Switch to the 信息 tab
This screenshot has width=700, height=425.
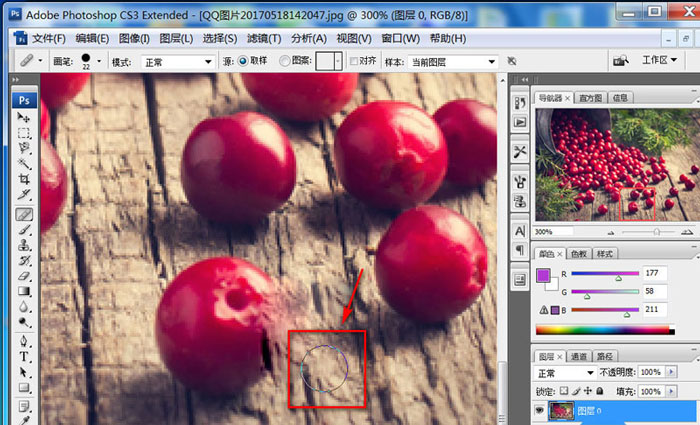(x=620, y=98)
